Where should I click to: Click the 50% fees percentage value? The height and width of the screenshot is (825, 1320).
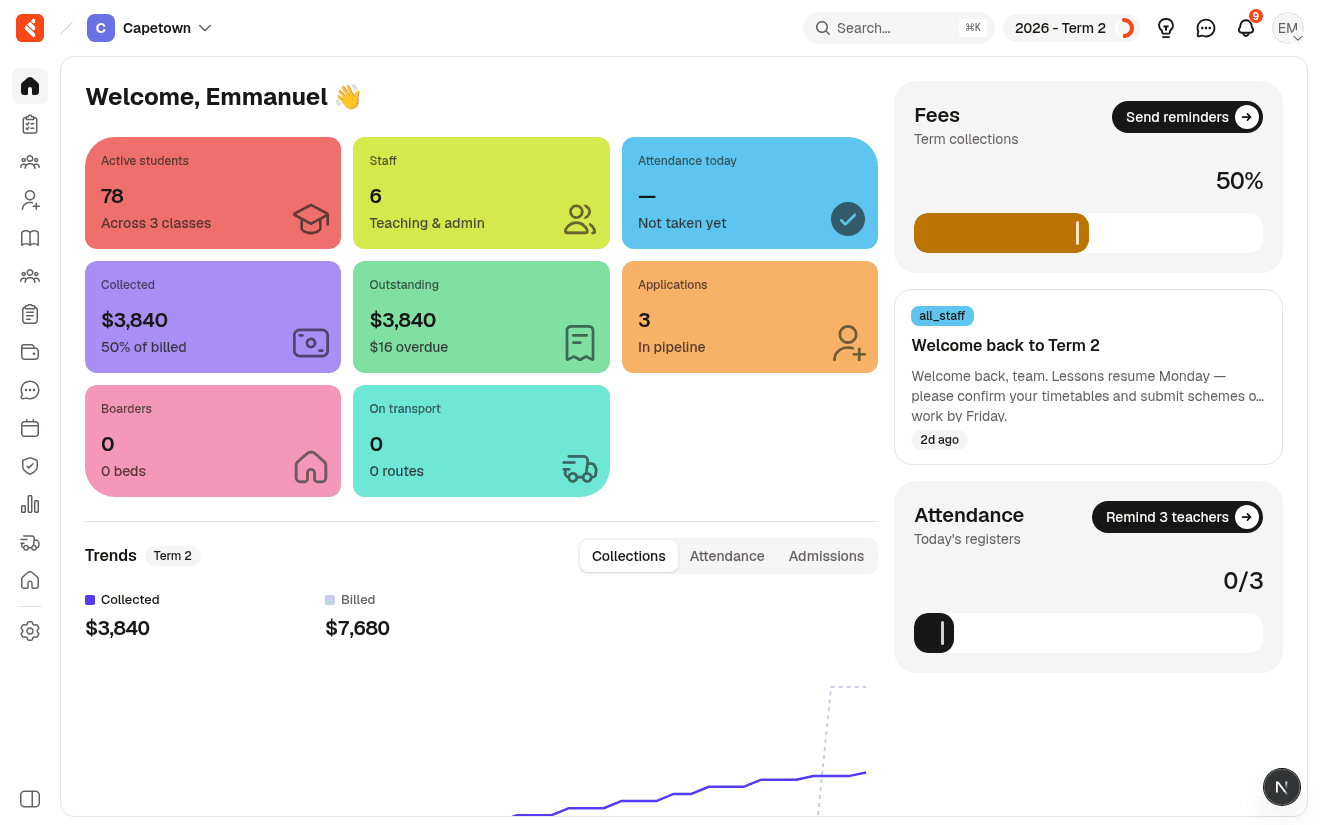[x=1239, y=181]
